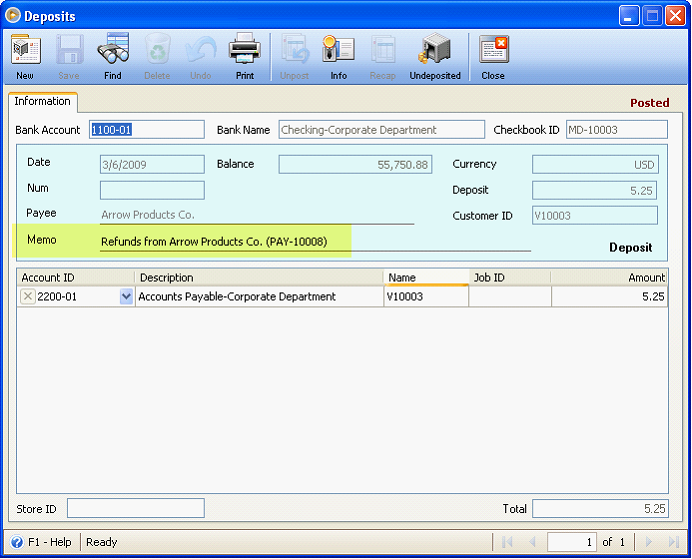Screen dimensions: 692x559
Task: Click the Posted status label
Action: click(x=650, y=103)
